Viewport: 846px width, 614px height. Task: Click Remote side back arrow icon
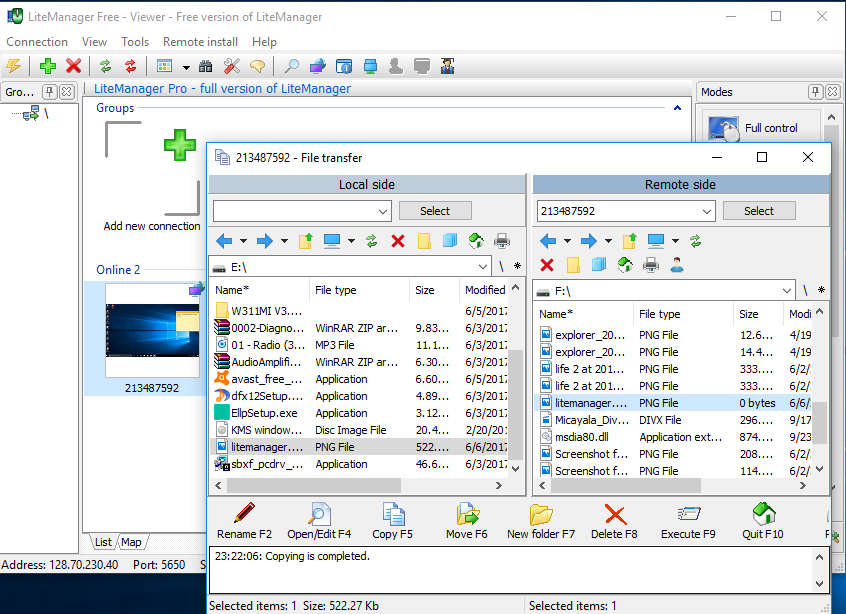(548, 241)
